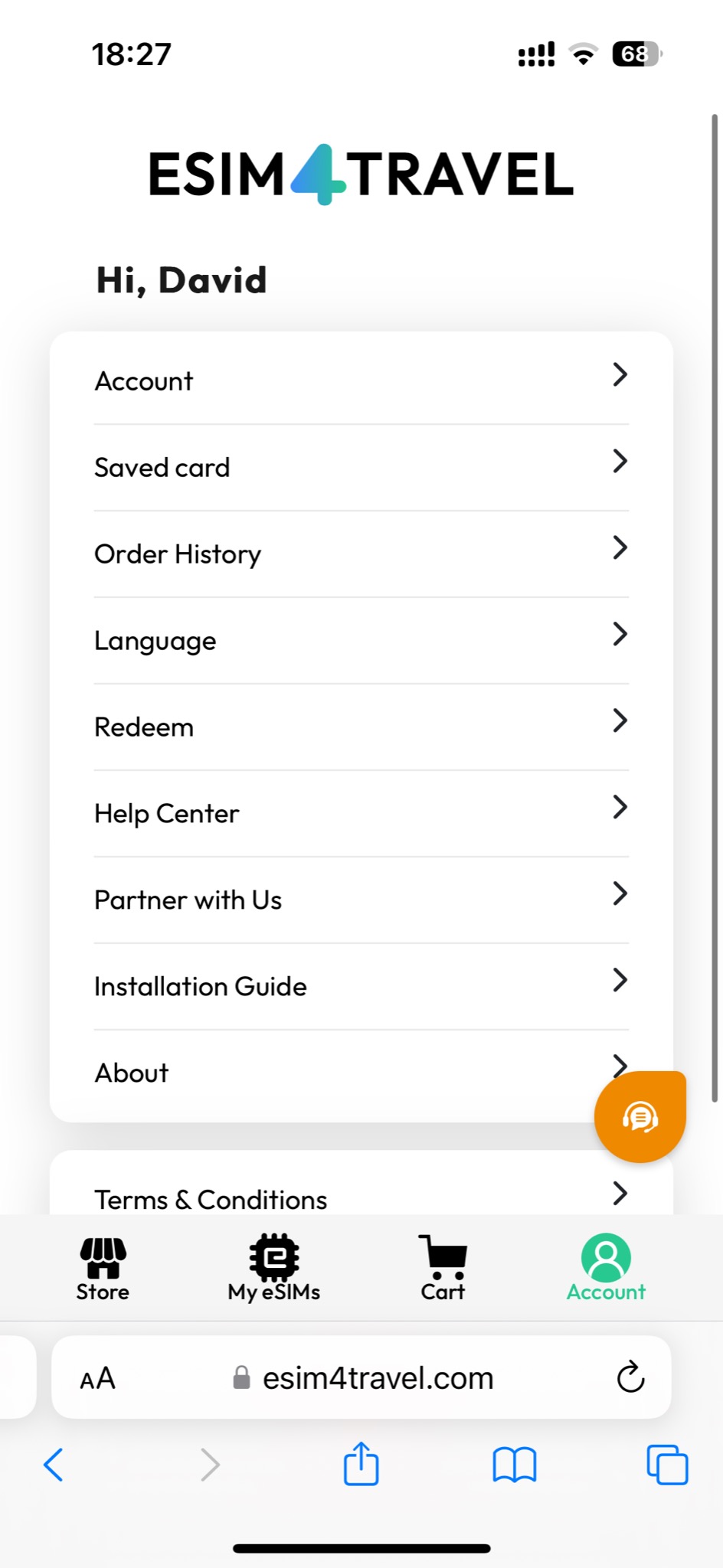
Task: Tap the Safari share icon
Action: click(361, 1465)
